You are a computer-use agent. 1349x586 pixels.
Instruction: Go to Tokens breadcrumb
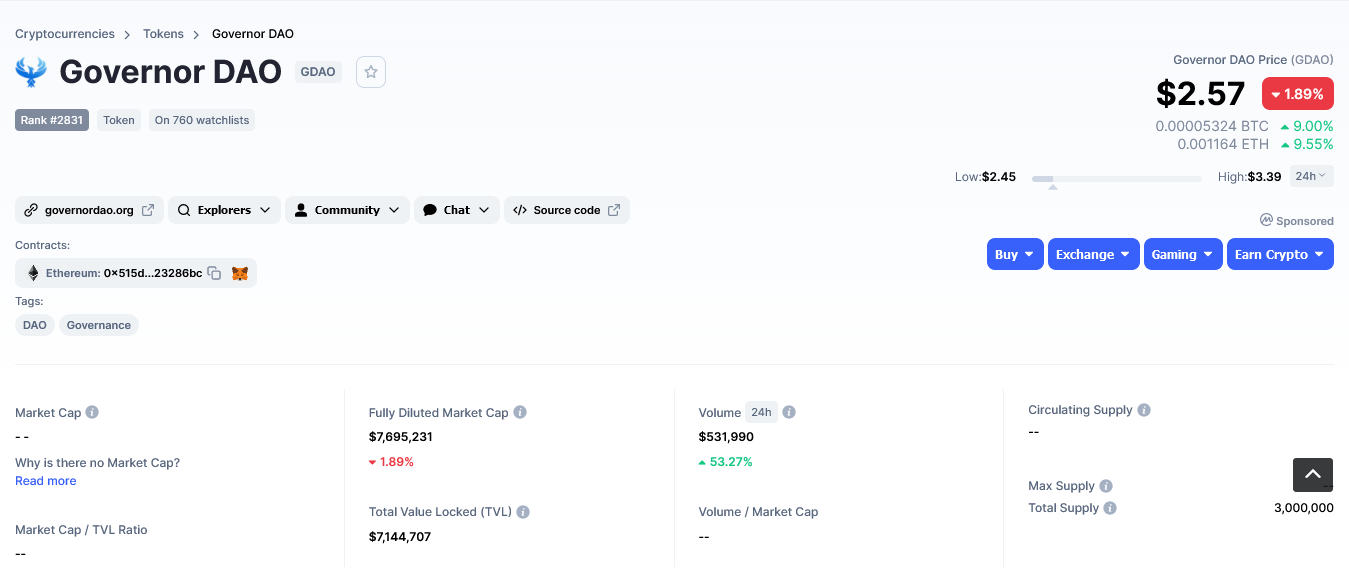[x=163, y=34]
